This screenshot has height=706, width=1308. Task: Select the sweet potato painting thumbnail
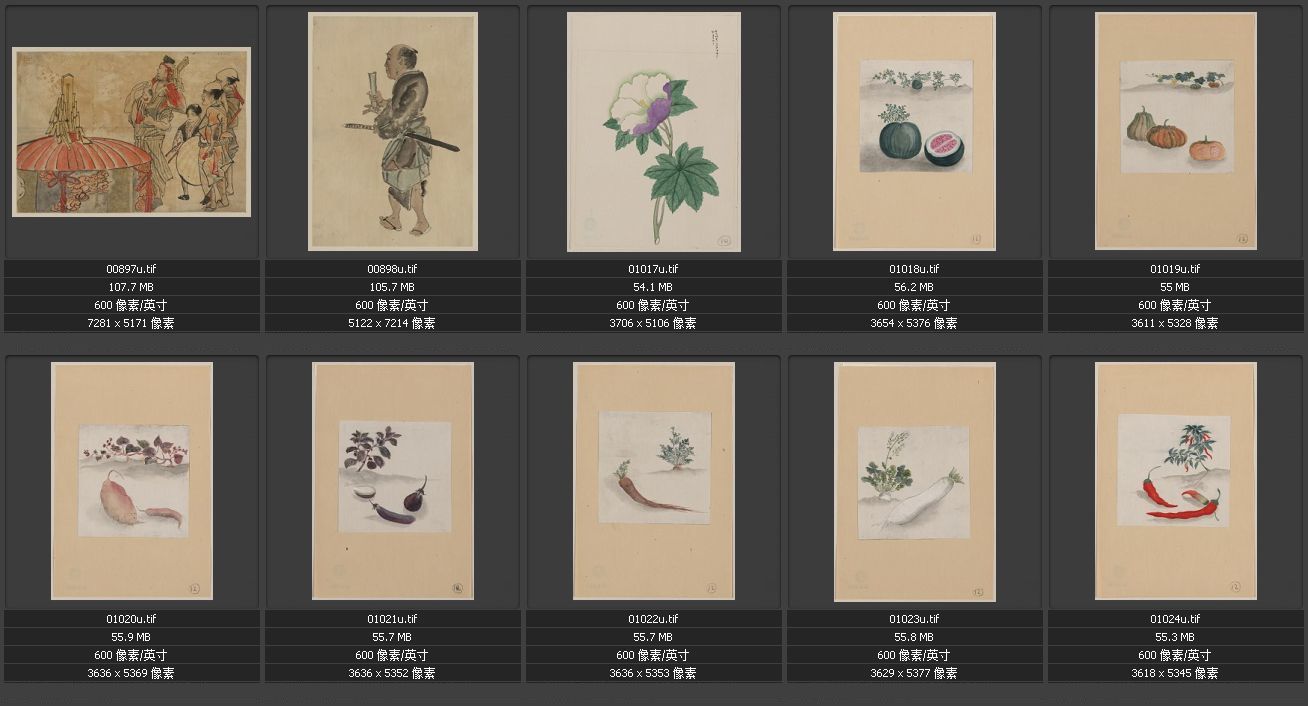point(132,481)
